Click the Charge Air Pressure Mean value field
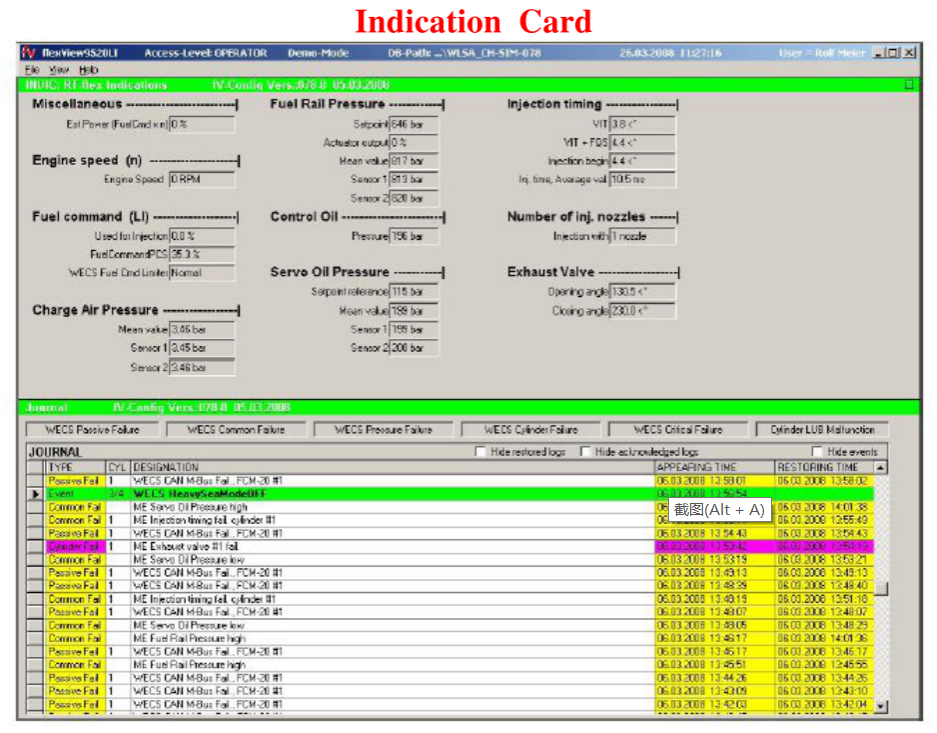The width and height of the screenshot is (937, 733). tap(202, 329)
